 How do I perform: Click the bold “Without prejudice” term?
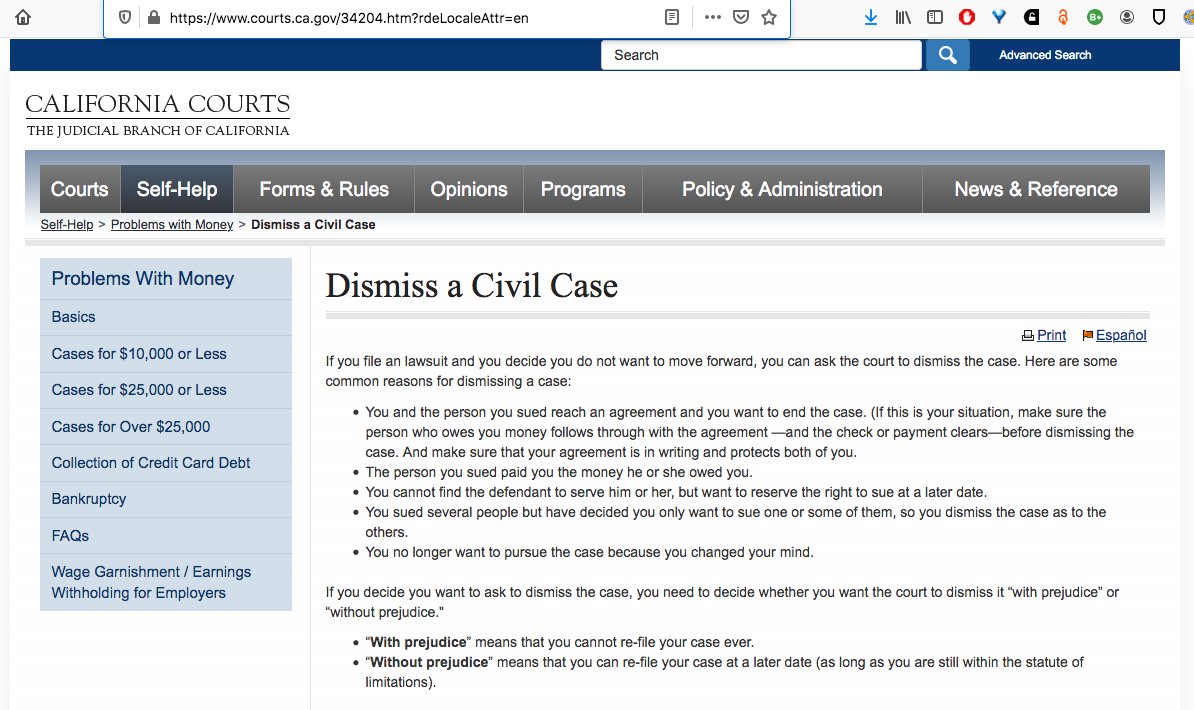point(429,662)
